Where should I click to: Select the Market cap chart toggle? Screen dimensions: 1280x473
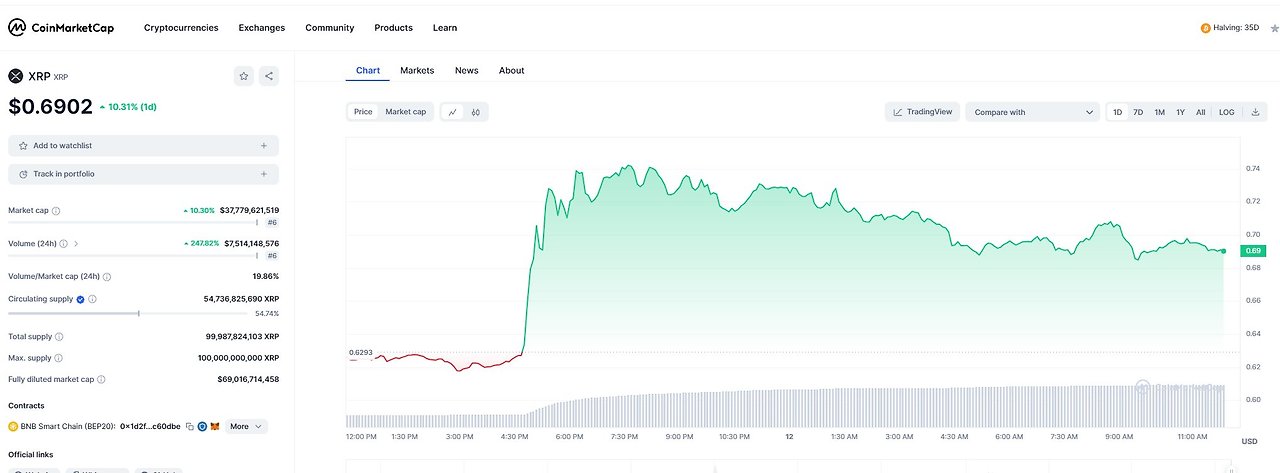[406, 112]
